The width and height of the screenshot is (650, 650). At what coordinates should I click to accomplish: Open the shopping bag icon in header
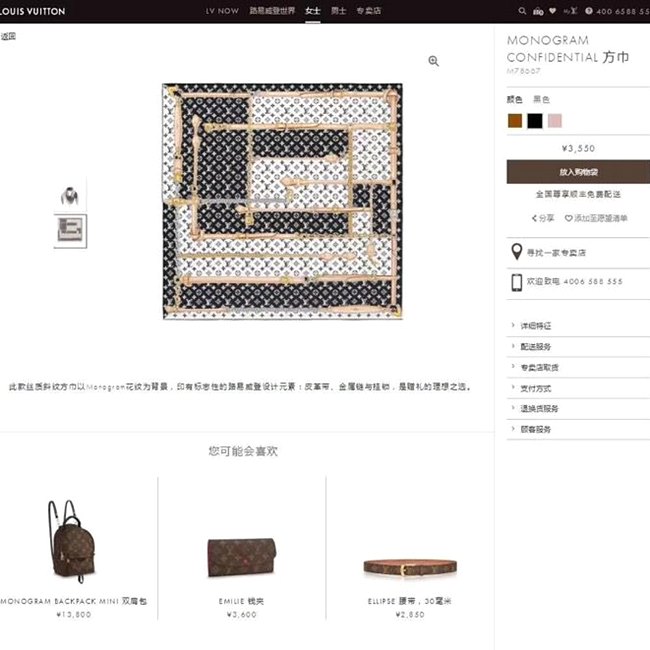(x=538, y=12)
